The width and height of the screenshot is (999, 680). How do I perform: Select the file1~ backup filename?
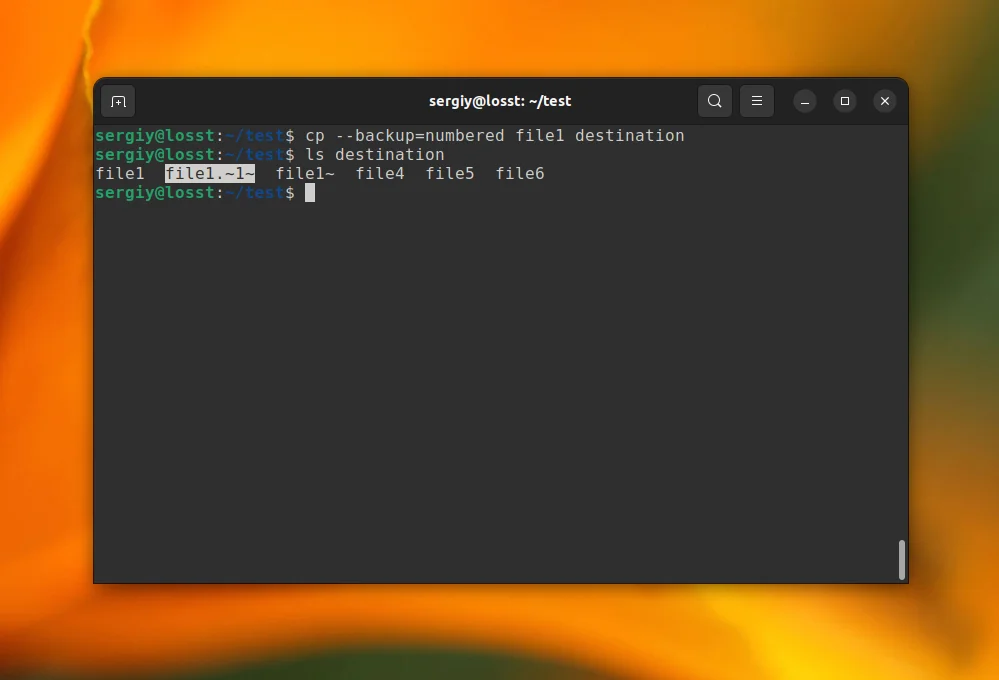[304, 173]
